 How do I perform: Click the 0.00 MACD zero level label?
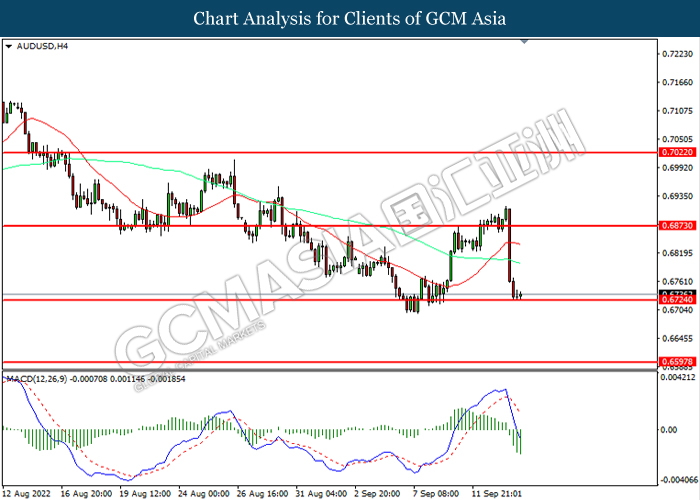click(x=669, y=429)
